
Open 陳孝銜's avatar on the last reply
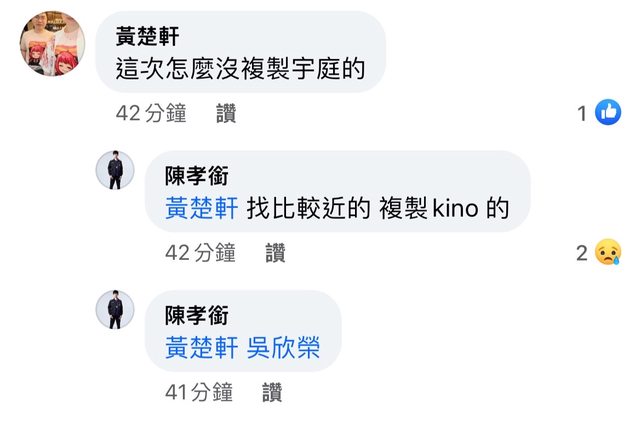115,309
